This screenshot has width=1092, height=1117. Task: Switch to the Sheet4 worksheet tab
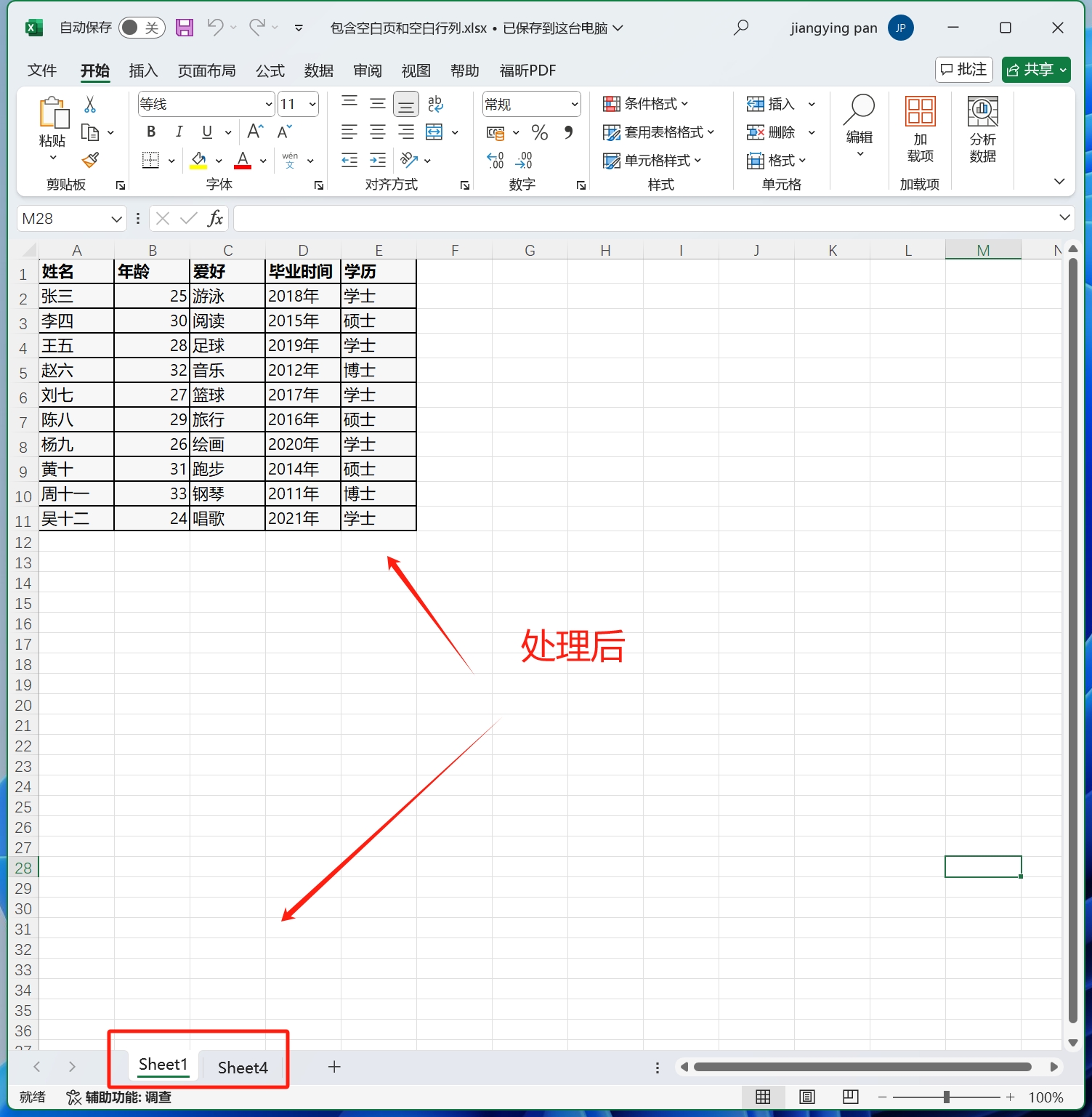point(243,1067)
